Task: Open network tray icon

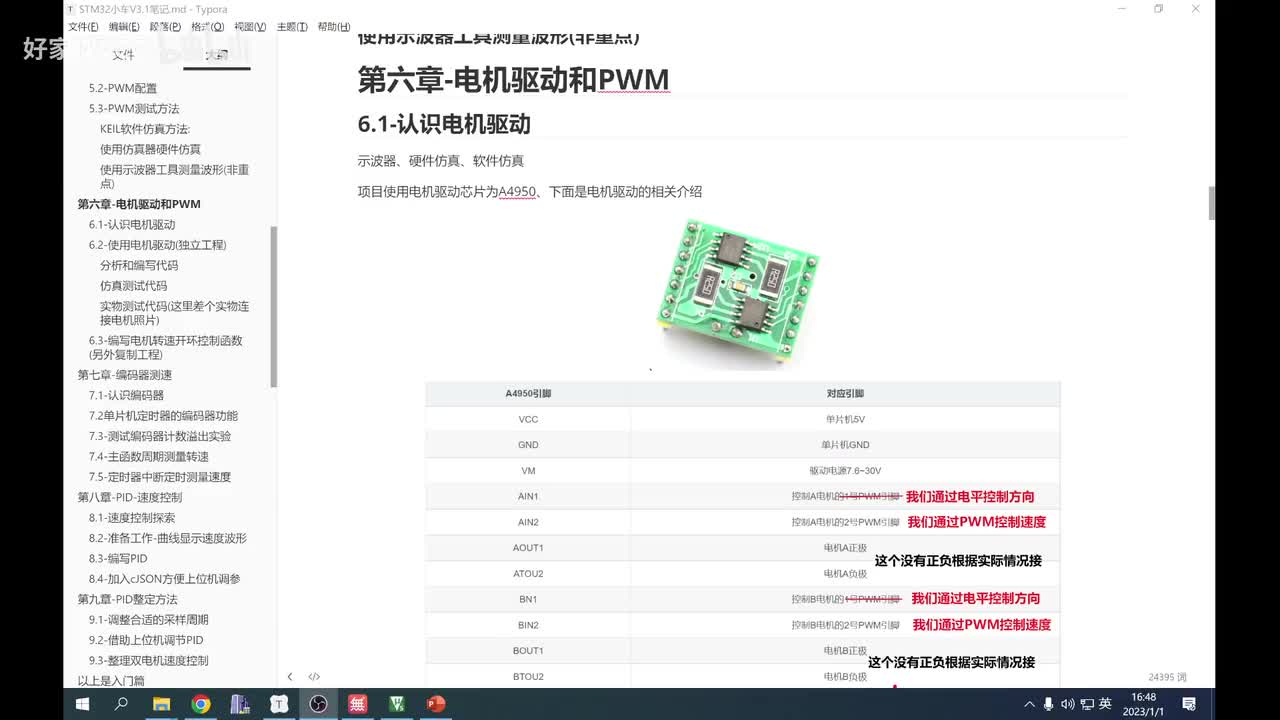Action: coord(1086,704)
